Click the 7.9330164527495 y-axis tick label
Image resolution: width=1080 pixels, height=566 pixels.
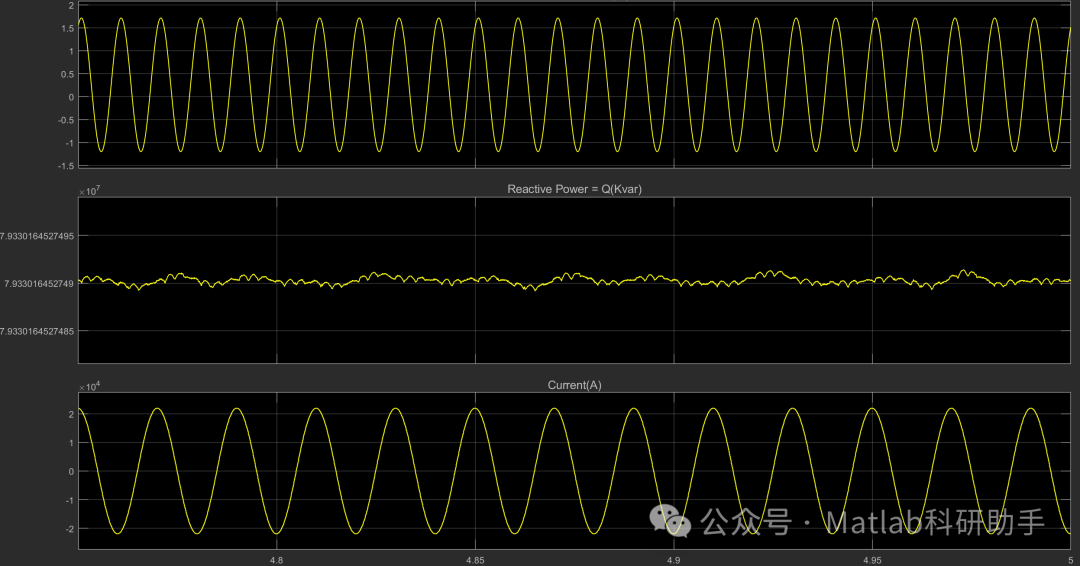click(37, 236)
